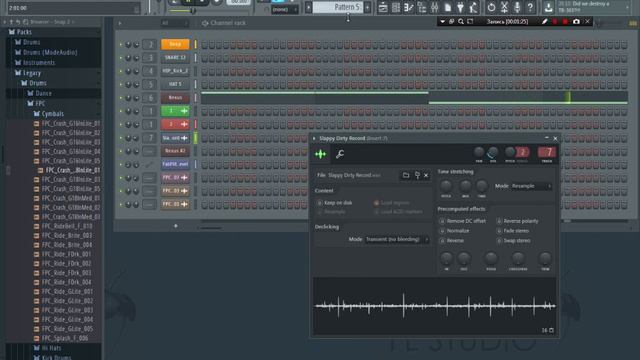Image resolution: width=640 pixels, height=360 pixels.
Task: Click the pencil icon in recorder bar
Action: [544, 22]
